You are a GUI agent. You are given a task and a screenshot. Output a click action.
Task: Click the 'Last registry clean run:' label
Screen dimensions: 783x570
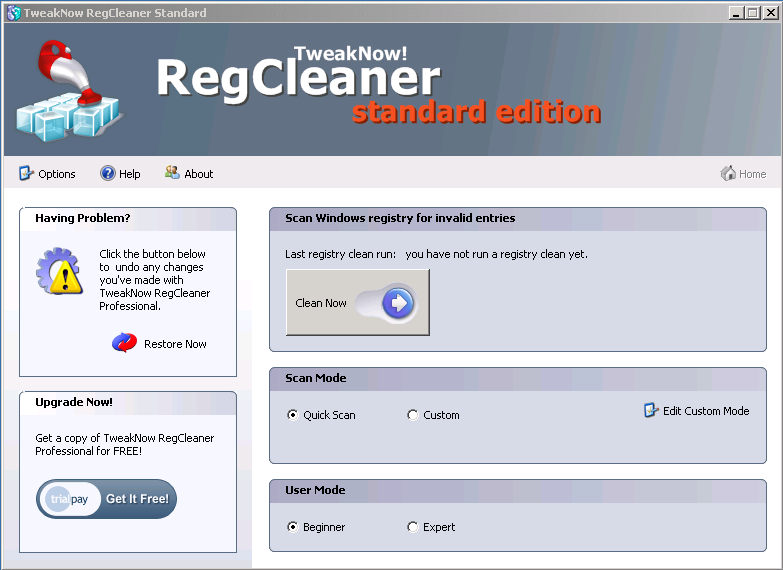[341, 254]
